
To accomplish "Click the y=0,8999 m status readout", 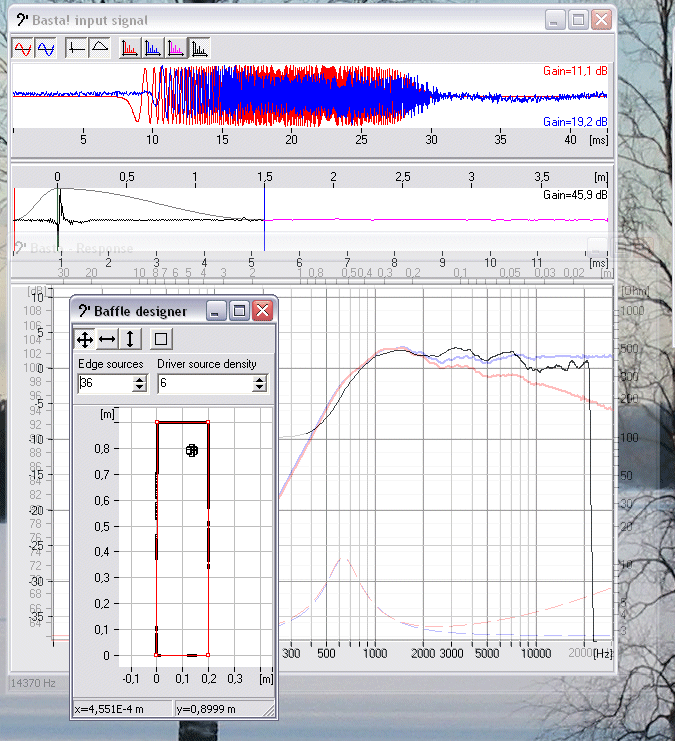I will click(x=206, y=709).
